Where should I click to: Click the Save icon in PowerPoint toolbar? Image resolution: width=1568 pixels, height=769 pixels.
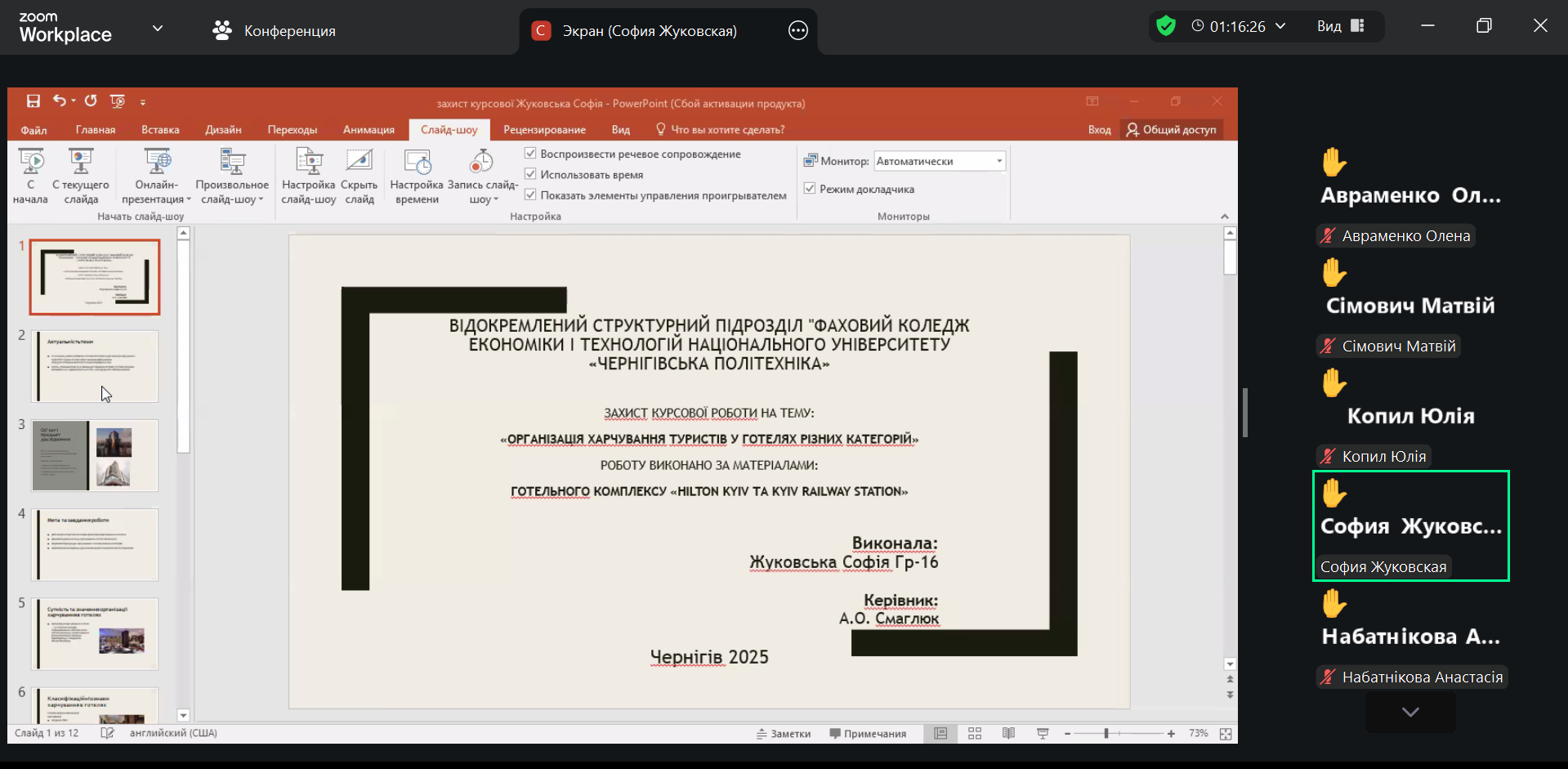click(34, 101)
